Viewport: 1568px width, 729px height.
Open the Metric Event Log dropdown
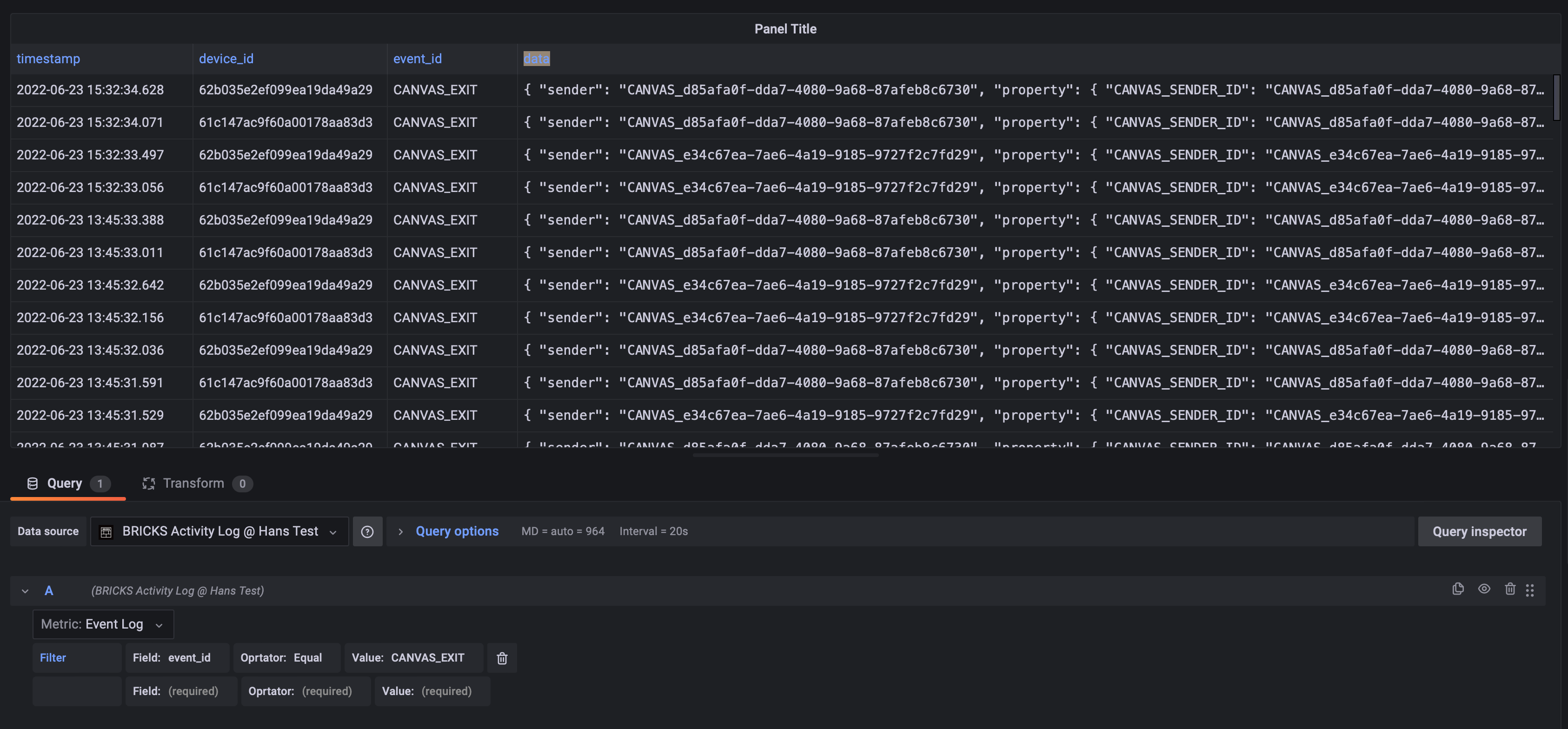[102, 624]
